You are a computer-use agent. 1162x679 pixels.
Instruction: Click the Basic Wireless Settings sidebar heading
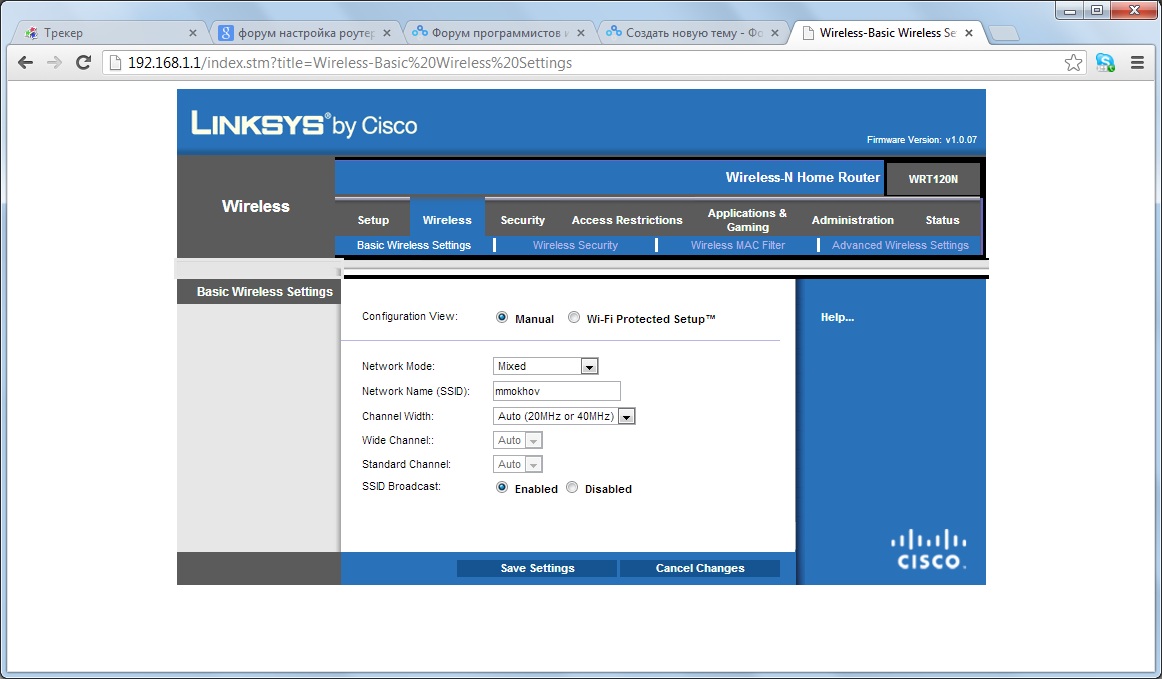pos(265,291)
